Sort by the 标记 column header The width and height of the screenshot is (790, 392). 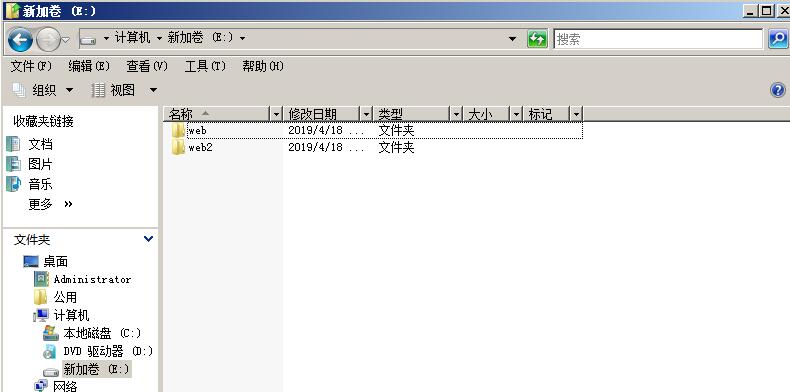click(x=546, y=114)
